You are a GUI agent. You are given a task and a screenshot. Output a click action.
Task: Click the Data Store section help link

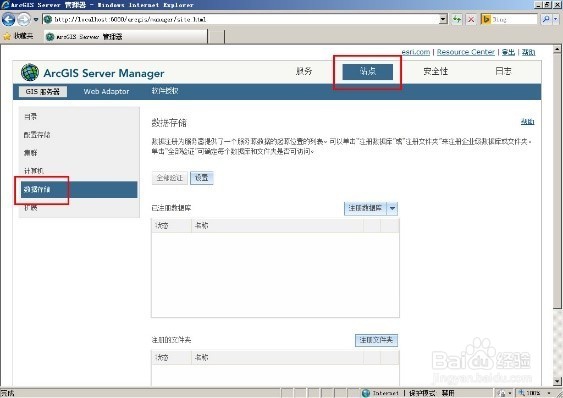pos(527,122)
